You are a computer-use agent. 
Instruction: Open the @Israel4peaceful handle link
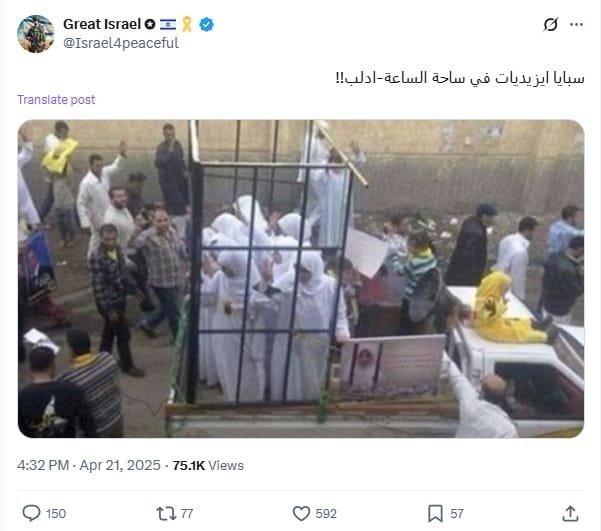[121, 43]
